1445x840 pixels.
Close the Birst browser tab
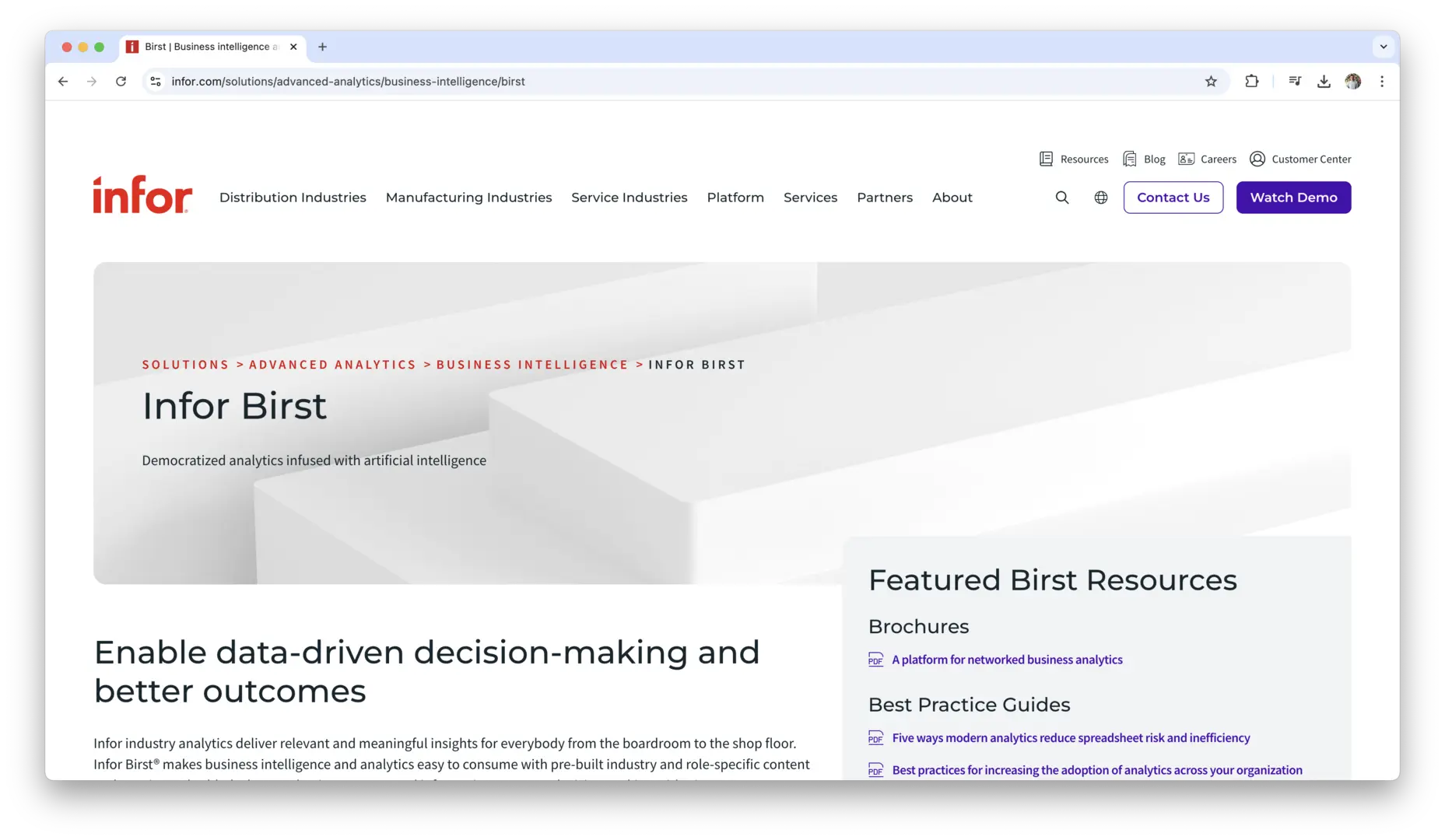[x=293, y=47]
